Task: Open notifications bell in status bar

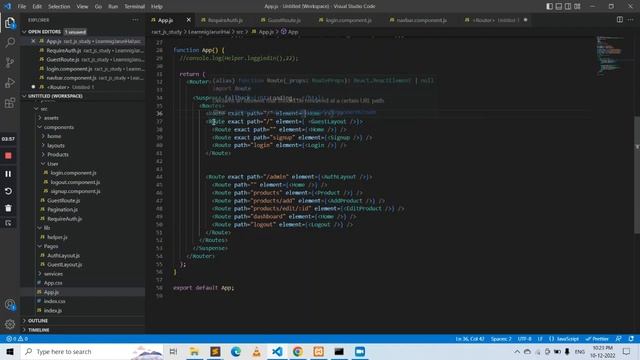Action: click(x=631, y=339)
